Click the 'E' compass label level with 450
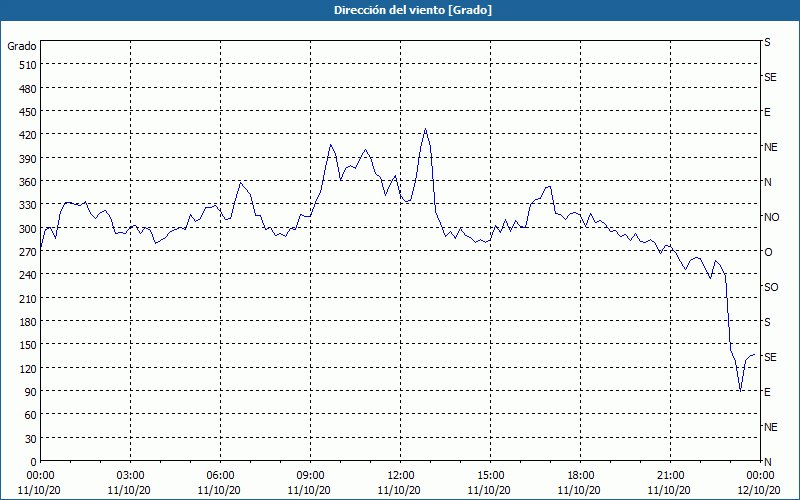This screenshot has width=800, height=500. pos(767,112)
